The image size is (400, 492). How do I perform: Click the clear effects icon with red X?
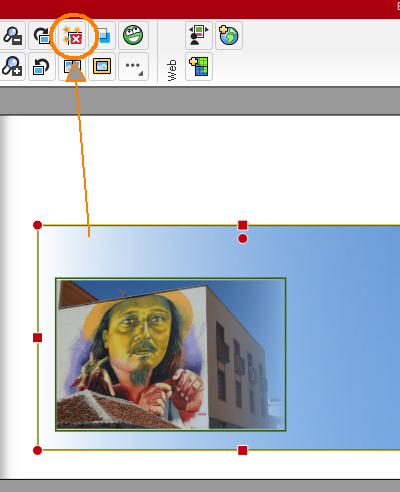coord(73,35)
